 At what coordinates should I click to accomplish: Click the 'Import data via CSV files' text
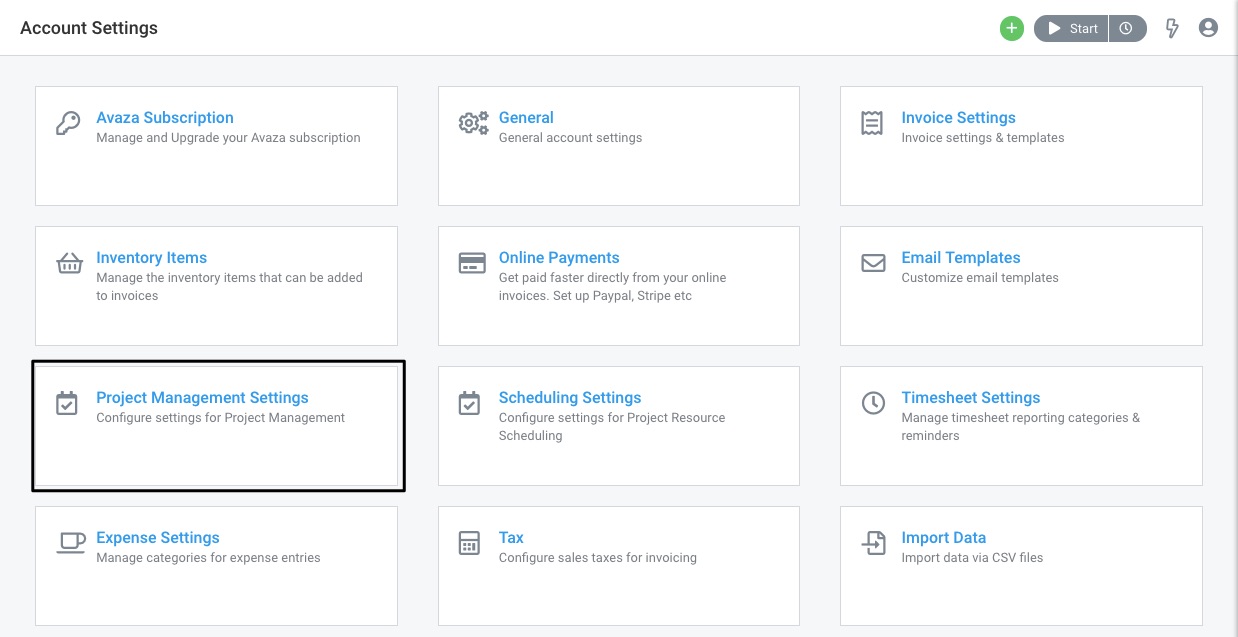(x=972, y=558)
